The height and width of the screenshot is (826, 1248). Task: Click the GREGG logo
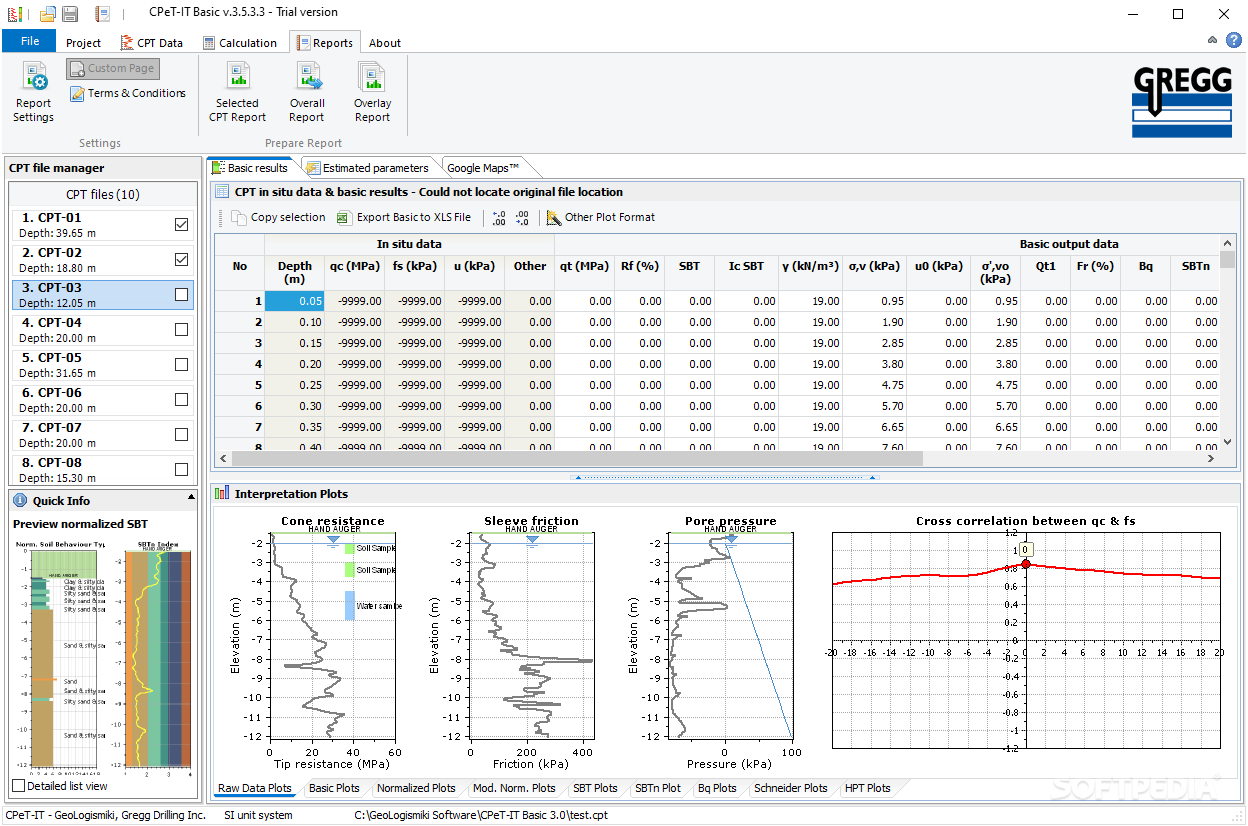pos(1182,104)
